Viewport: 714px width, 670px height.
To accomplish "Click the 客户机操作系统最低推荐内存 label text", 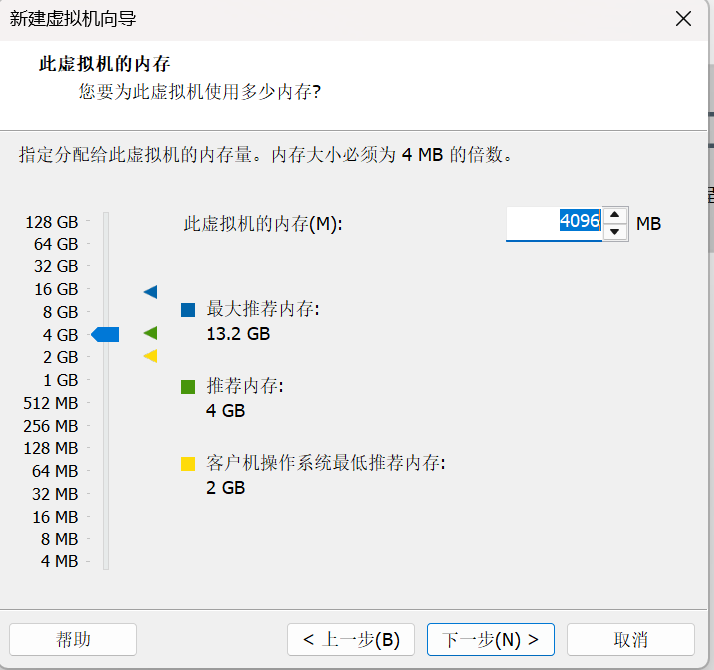I will point(326,463).
